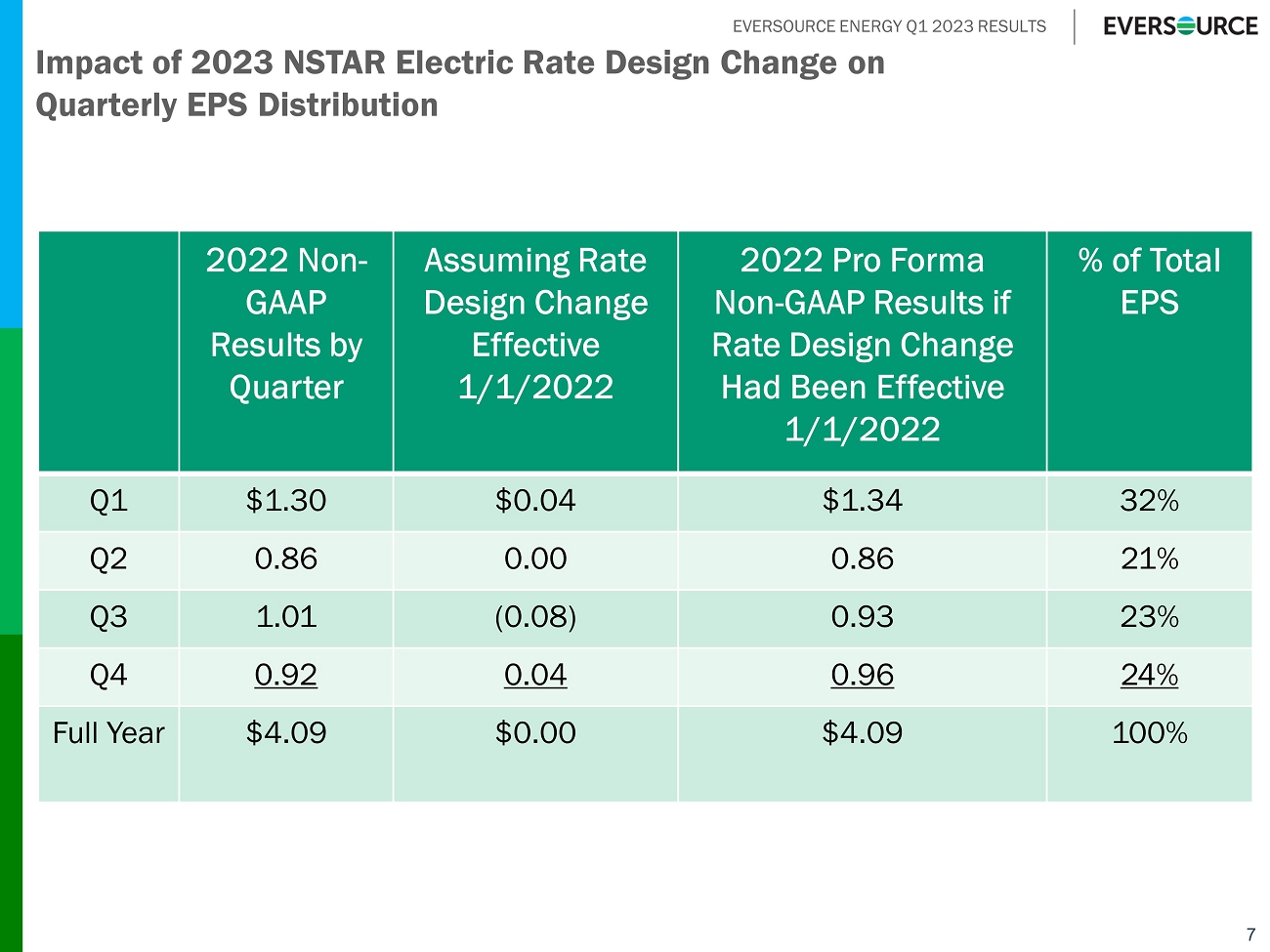Click the 1.01 value in Q3 row
Screen dimensions: 1270x952
pyautogui.click(x=286, y=617)
